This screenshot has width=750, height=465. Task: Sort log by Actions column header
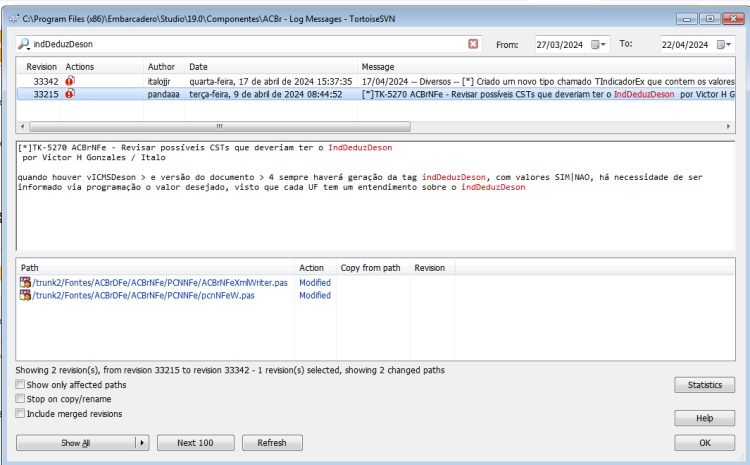click(x=102, y=67)
